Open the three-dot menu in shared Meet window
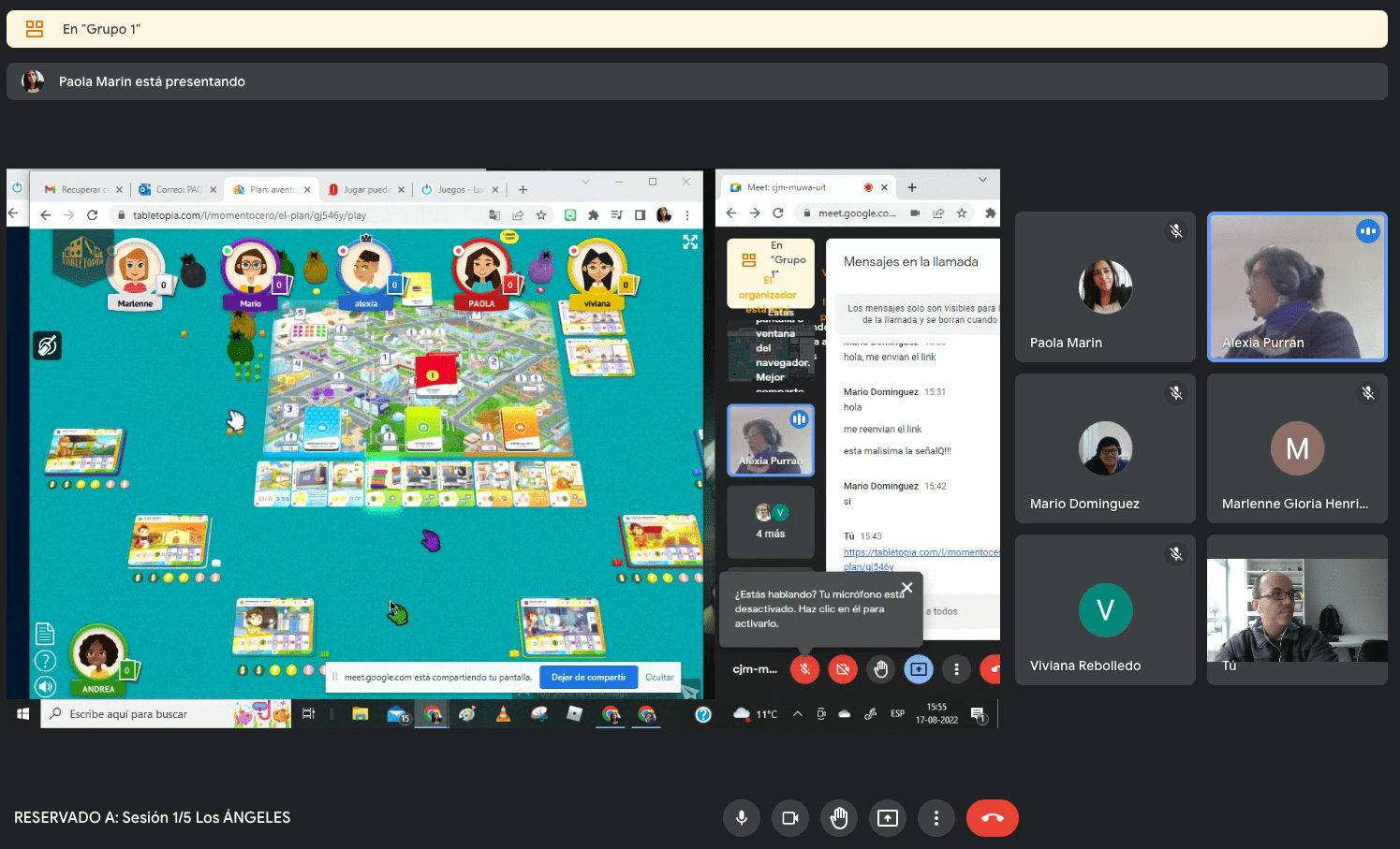This screenshot has height=849, width=1400. pos(956,669)
